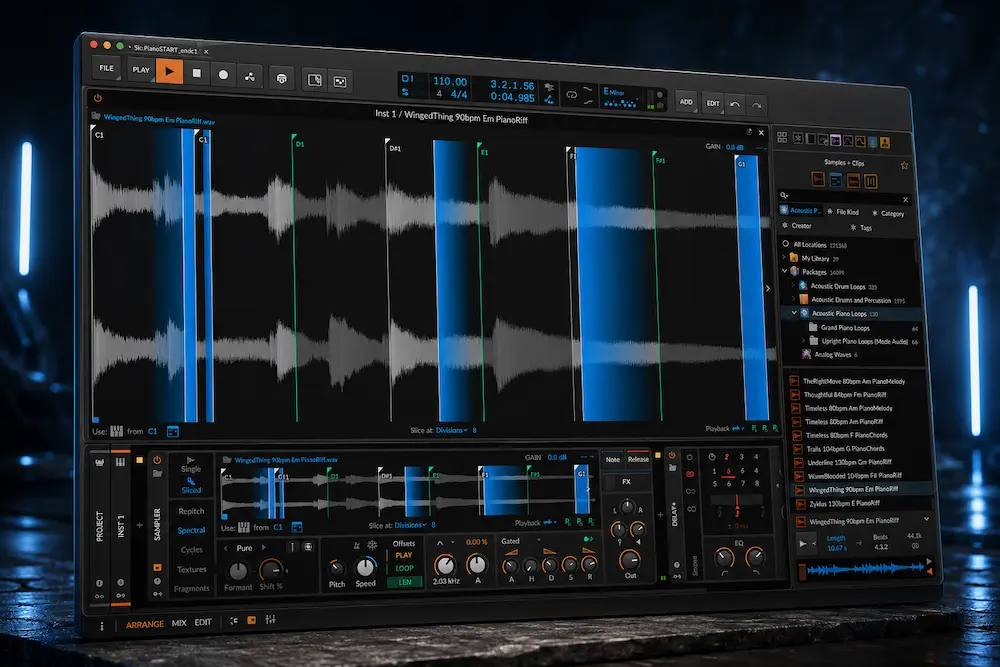
Task: Click the Release tab in sampler
Action: tap(638, 459)
